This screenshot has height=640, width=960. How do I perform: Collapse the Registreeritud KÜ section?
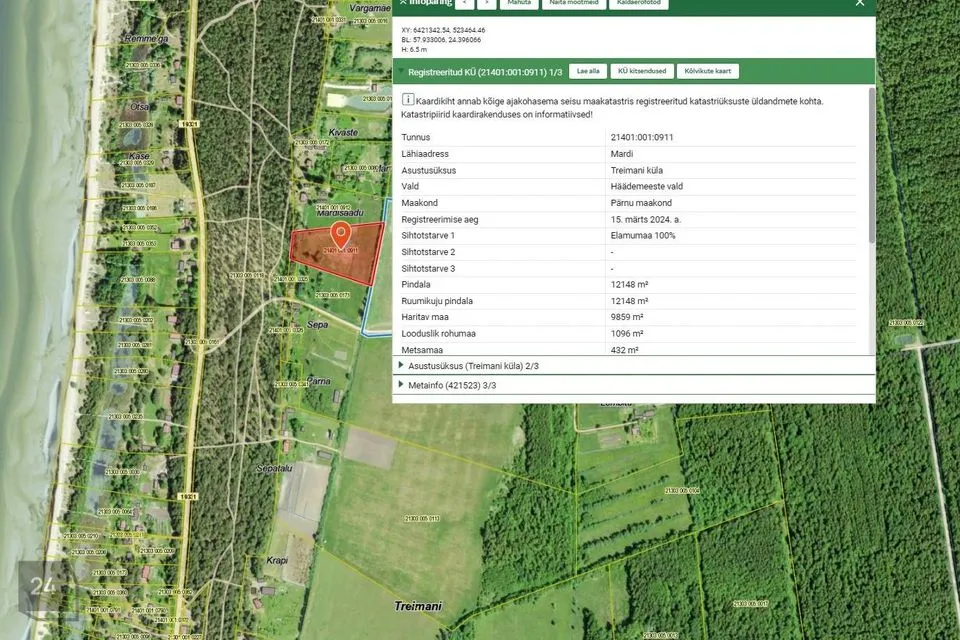pos(401,72)
